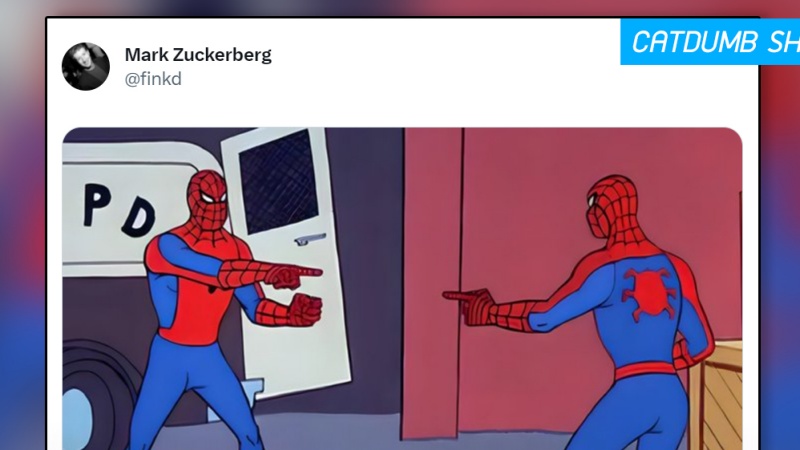Click the van door's metal handle
The height and width of the screenshot is (450, 800).
pos(309,239)
